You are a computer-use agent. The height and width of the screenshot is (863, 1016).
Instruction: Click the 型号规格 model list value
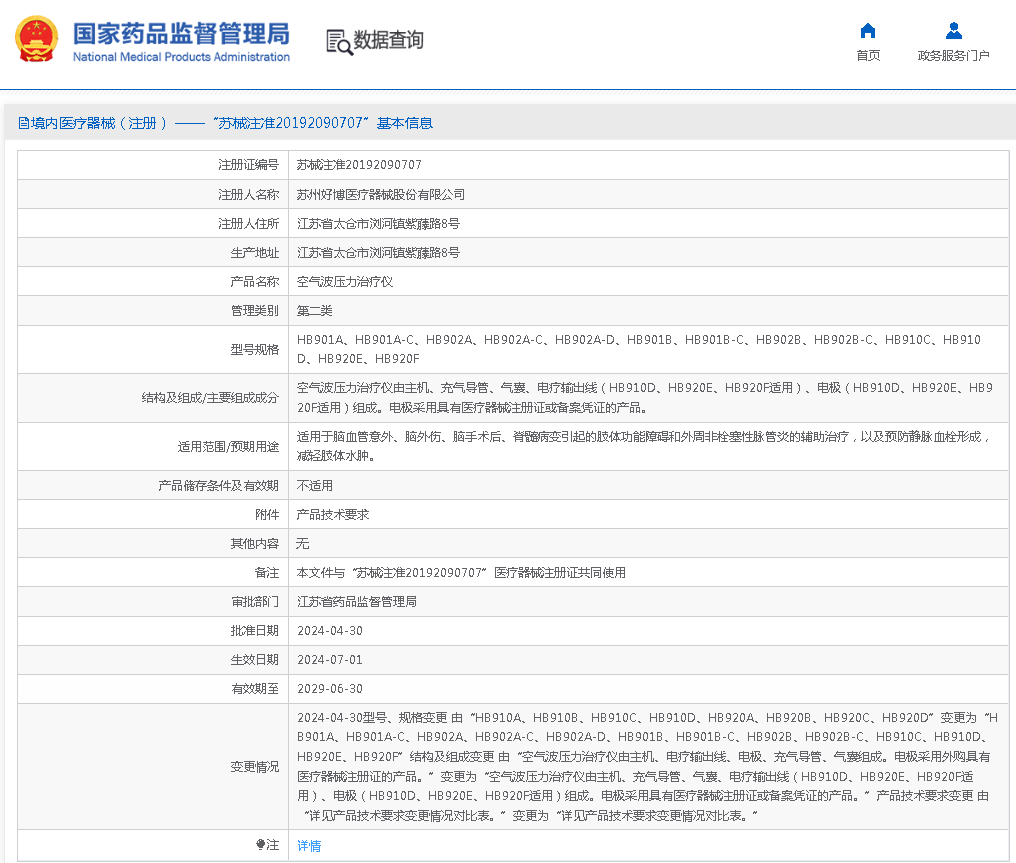coord(639,349)
